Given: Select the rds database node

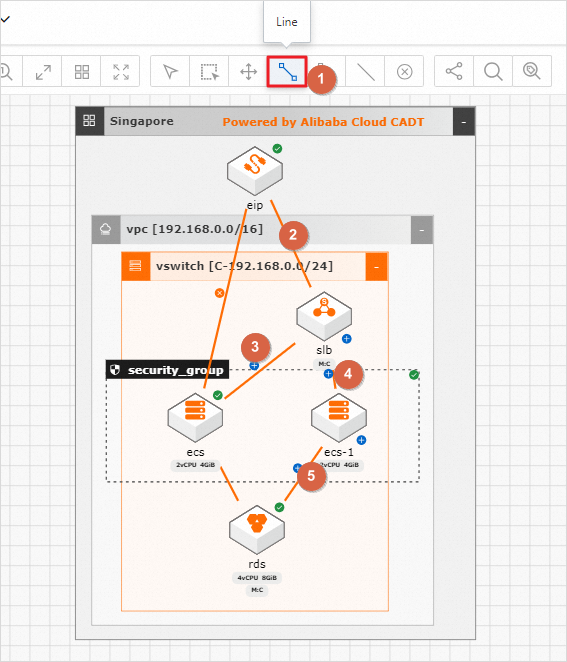Looking at the screenshot, I should (x=257, y=529).
